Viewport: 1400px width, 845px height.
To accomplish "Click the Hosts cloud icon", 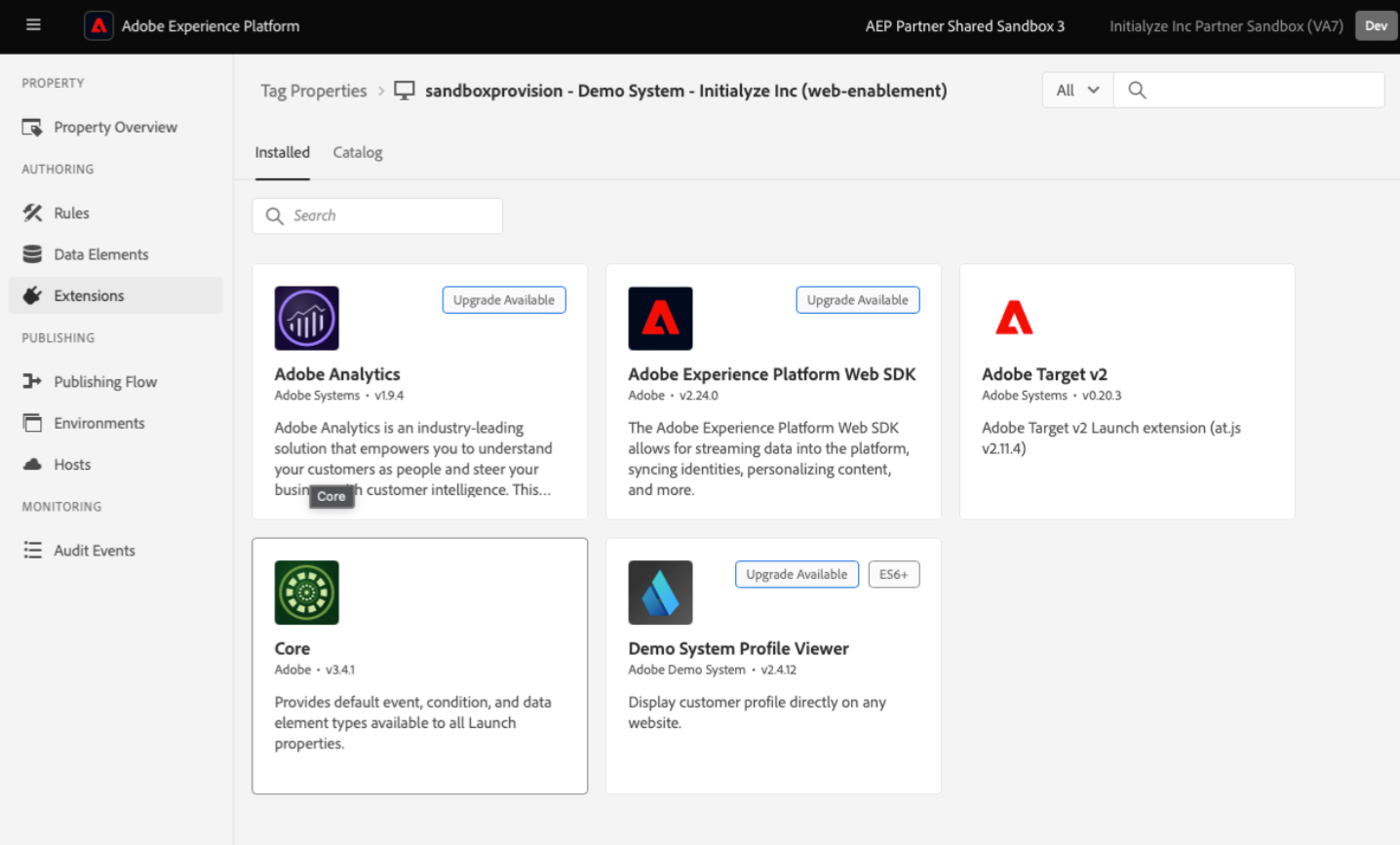I will (x=32, y=464).
